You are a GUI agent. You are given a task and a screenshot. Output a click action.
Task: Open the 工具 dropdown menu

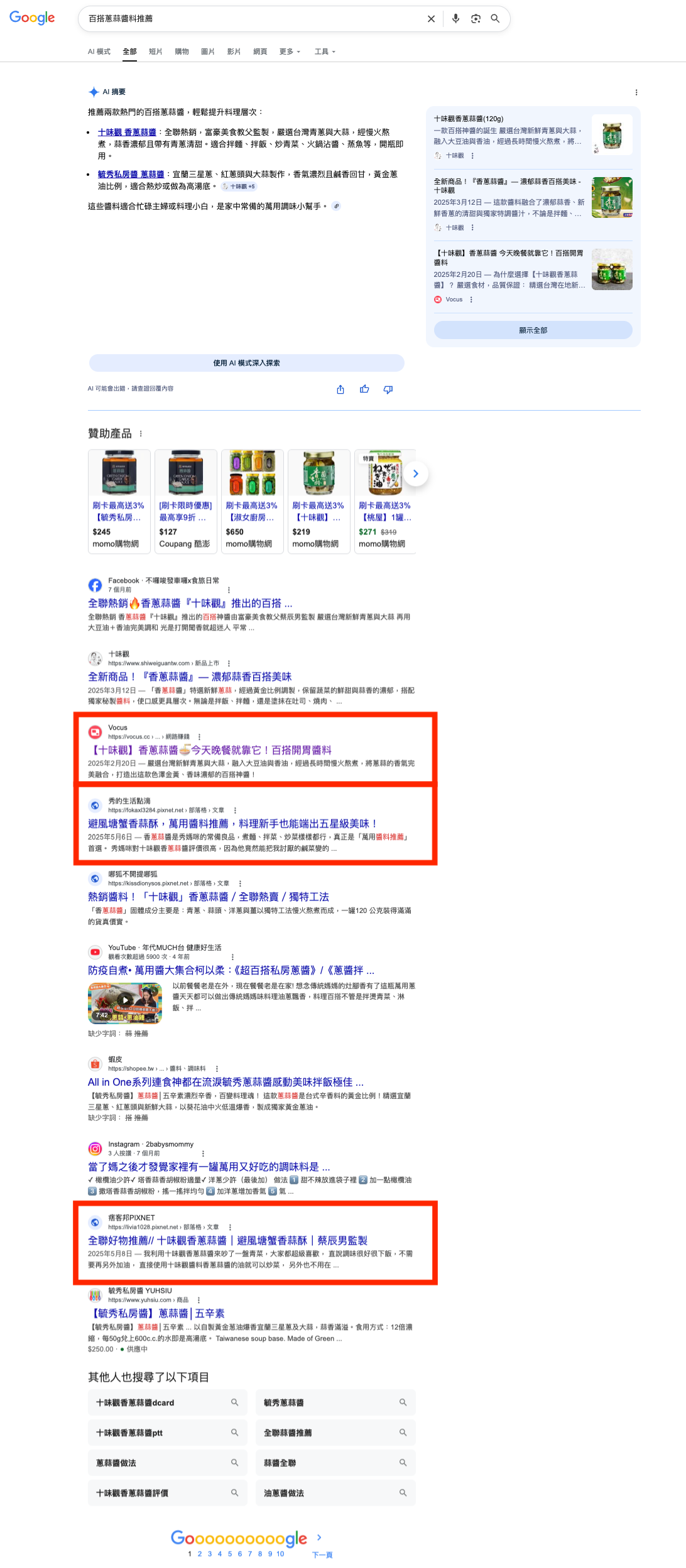pyautogui.click(x=325, y=51)
